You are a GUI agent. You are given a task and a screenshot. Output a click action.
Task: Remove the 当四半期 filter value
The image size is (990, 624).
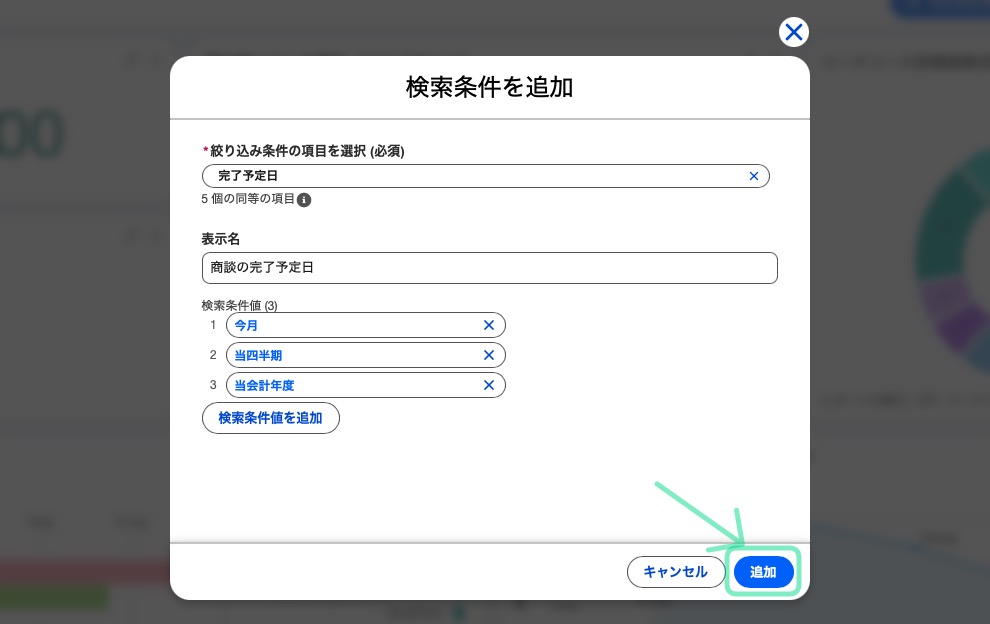point(489,355)
